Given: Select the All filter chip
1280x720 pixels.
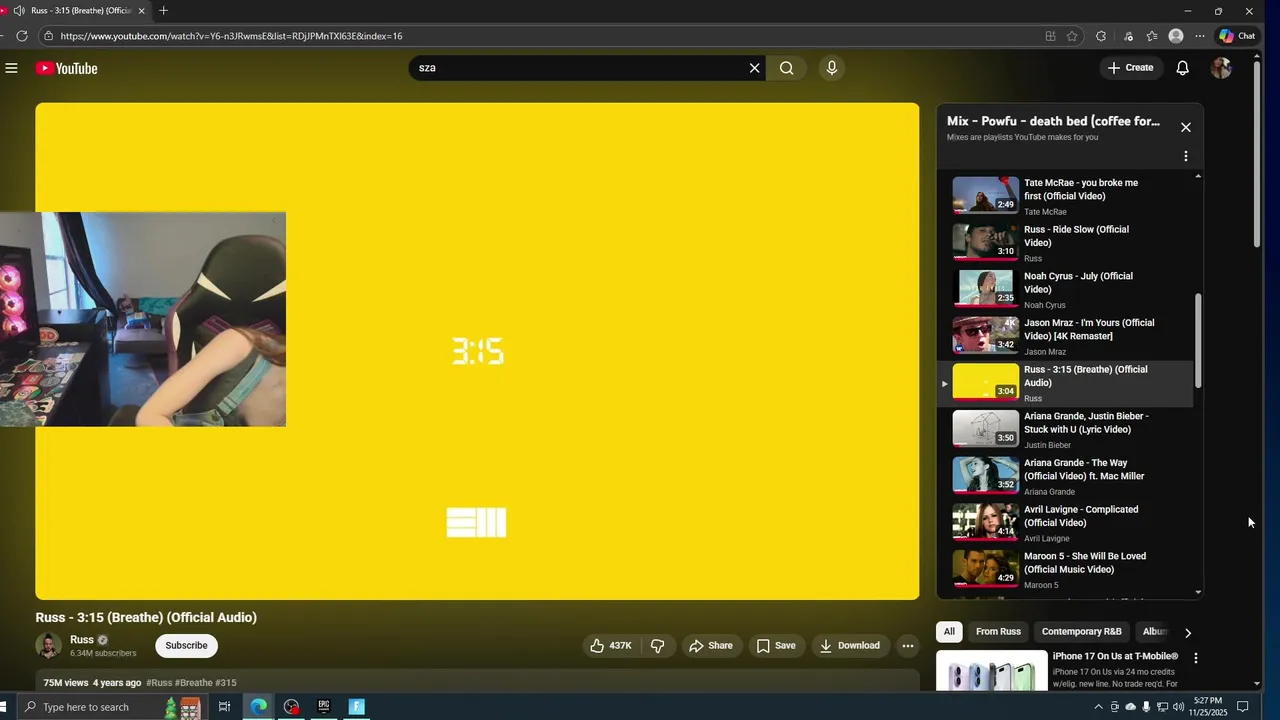Looking at the screenshot, I should 949,632.
